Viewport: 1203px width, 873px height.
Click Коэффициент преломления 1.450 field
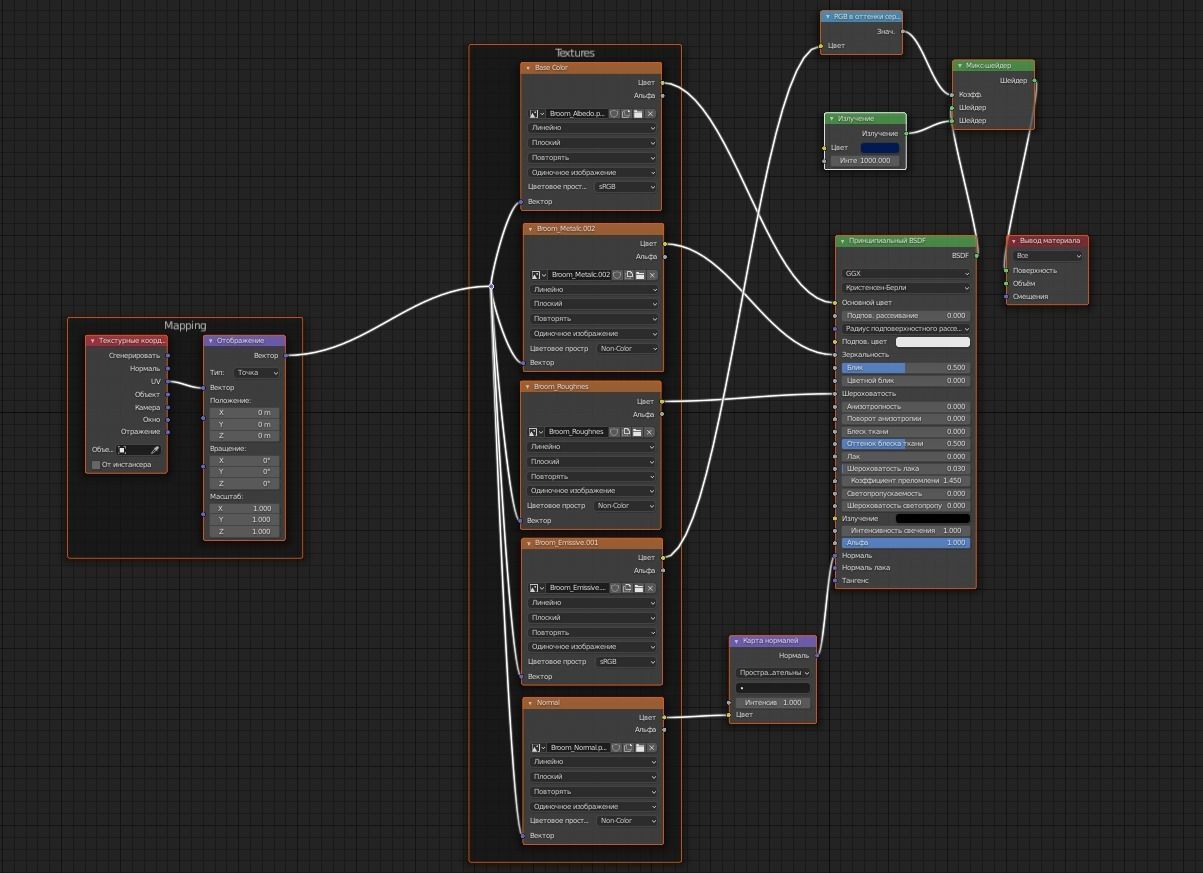click(x=906, y=481)
